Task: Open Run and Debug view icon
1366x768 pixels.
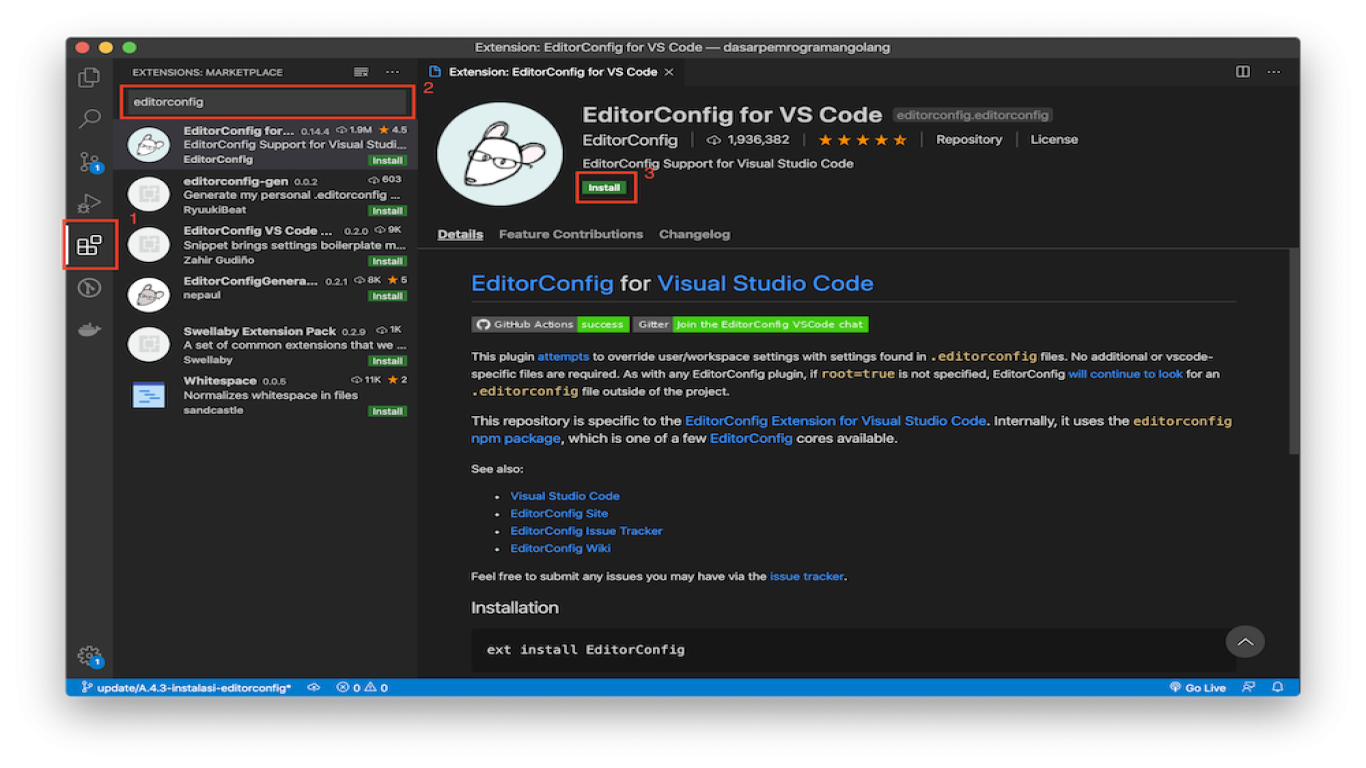Action: tap(90, 203)
